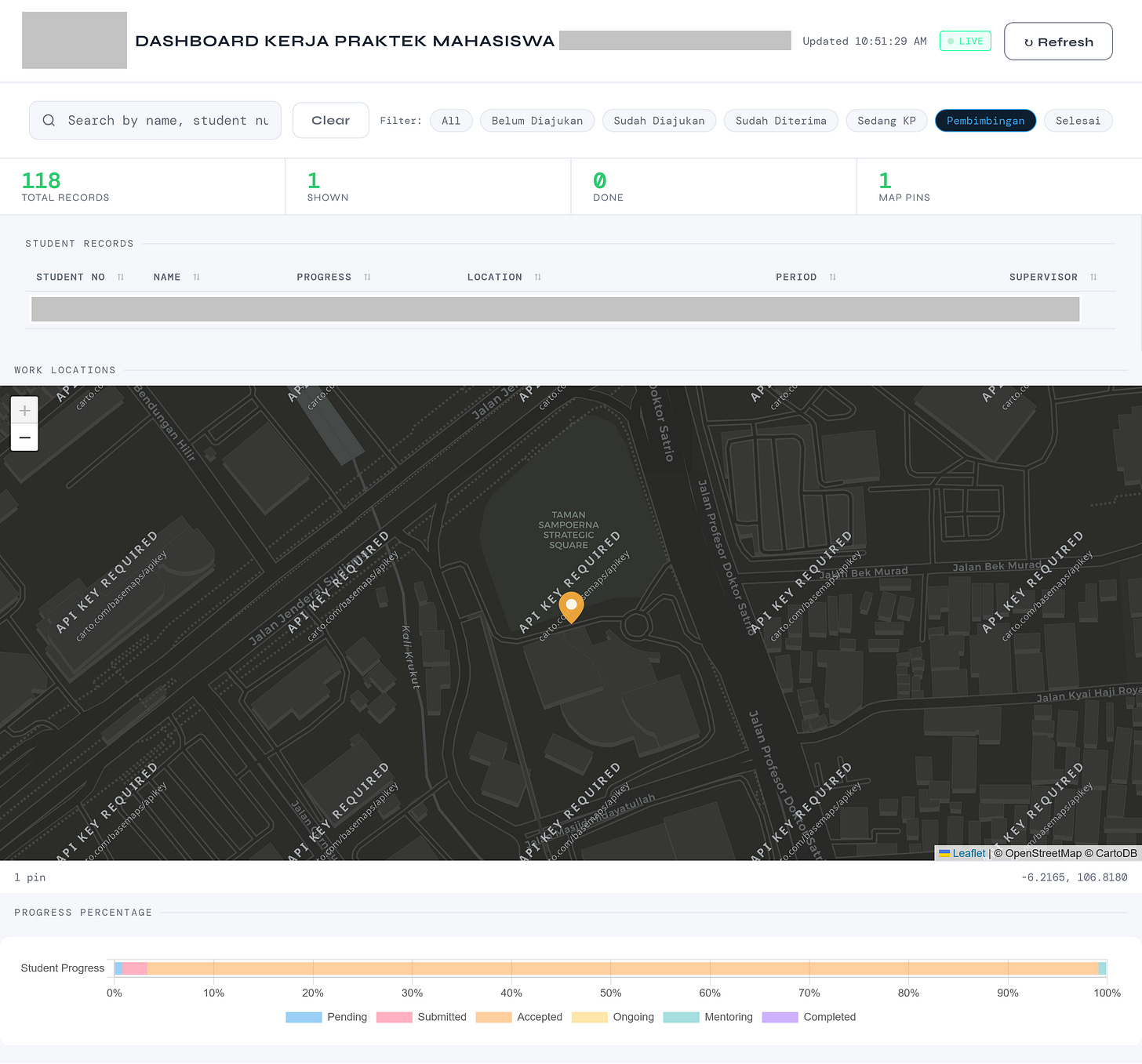Click the '1 pin' count text
Viewport: 1142px width, 1064px height.
tap(30, 877)
